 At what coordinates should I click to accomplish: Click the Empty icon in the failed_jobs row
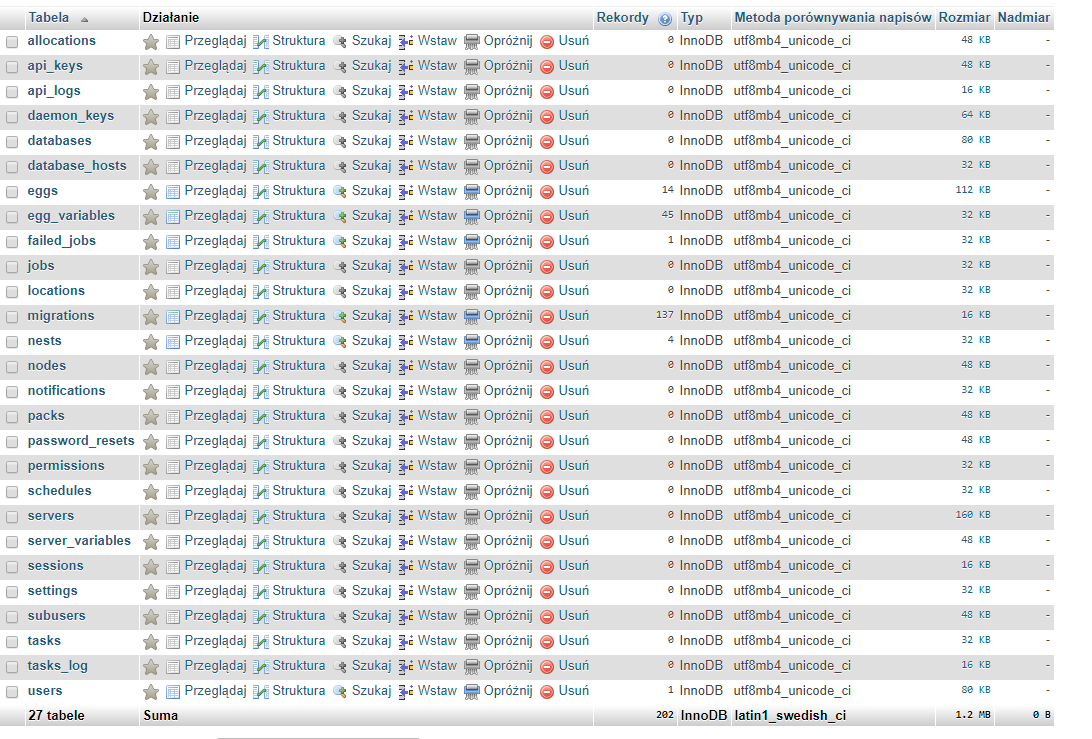(472, 241)
